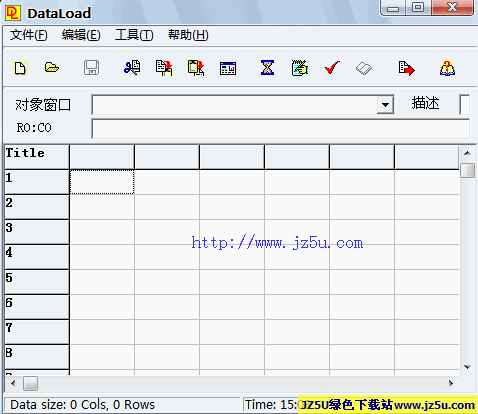Click the Data size status bar text
This screenshot has height=414, width=478.
[82, 405]
